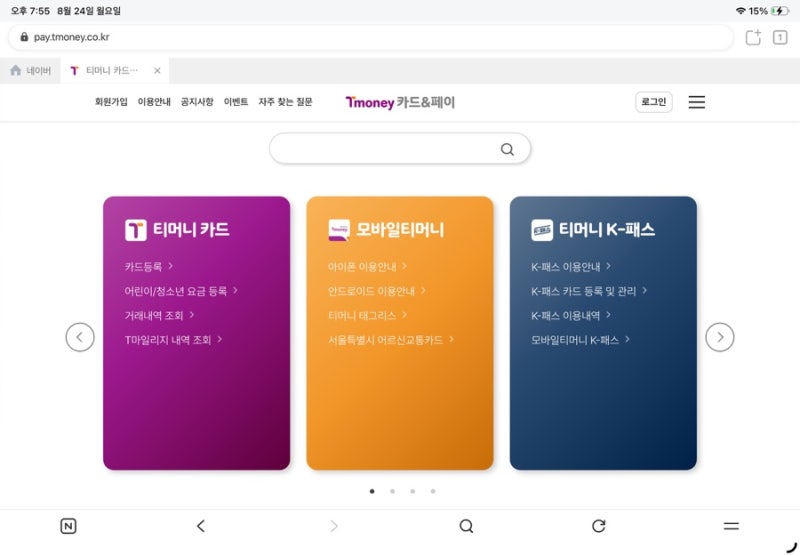This screenshot has width=800, height=556.
Task: Open 안드로이드 이용안내
Action: tap(377, 291)
